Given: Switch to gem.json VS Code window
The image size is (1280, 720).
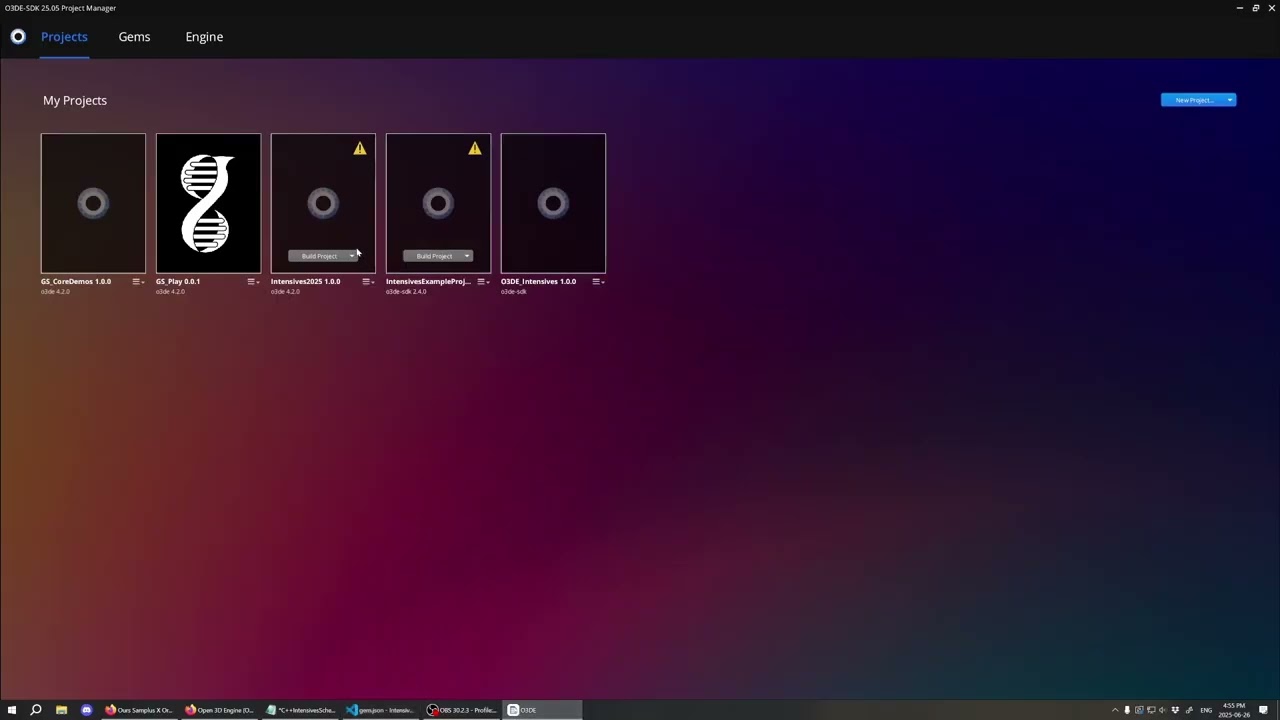Looking at the screenshot, I should (380, 710).
